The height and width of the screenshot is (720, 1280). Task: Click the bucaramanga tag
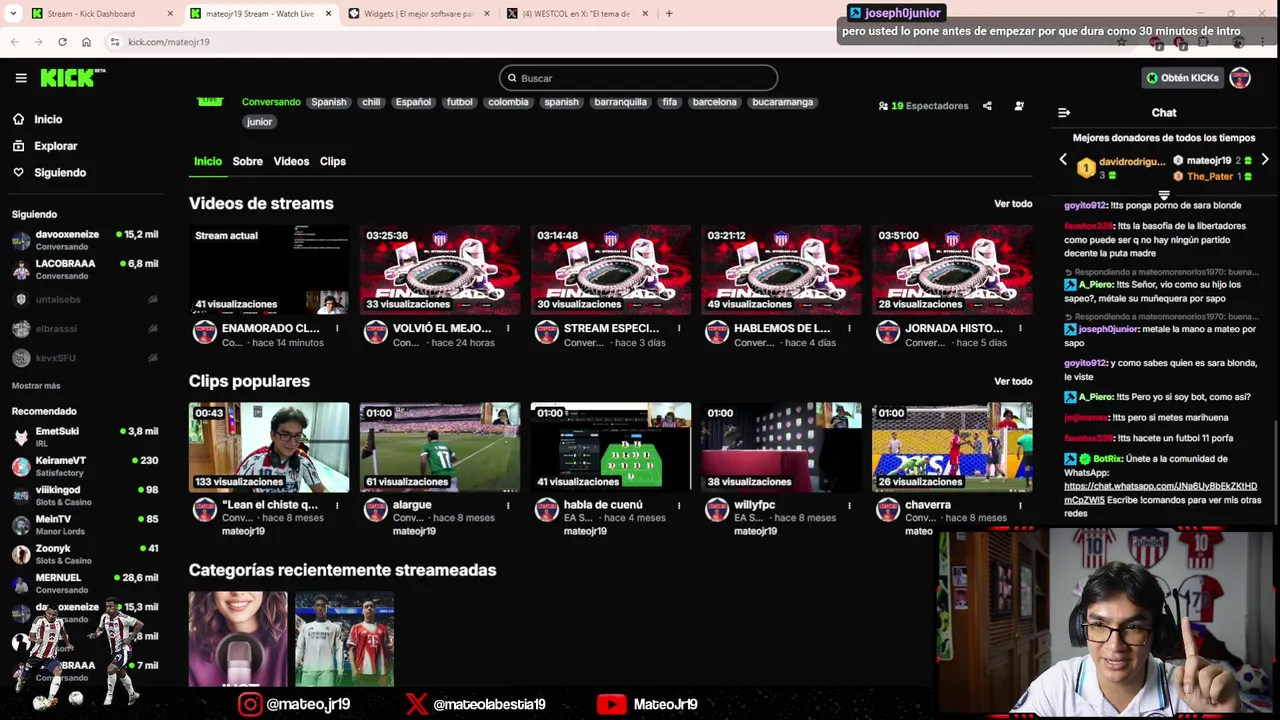(x=782, y=102)
